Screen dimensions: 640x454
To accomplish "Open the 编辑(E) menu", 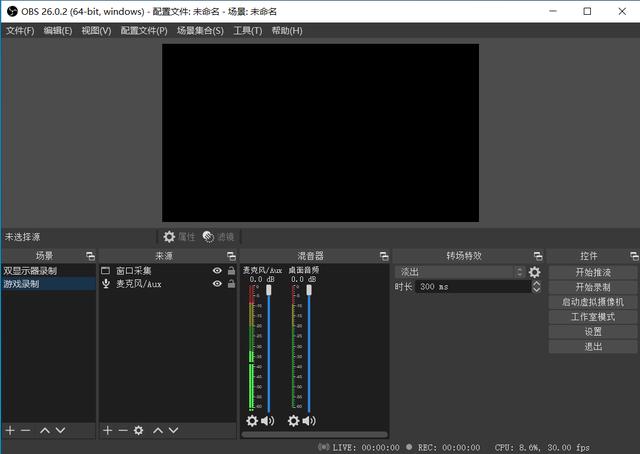I will tap(58, 31).
